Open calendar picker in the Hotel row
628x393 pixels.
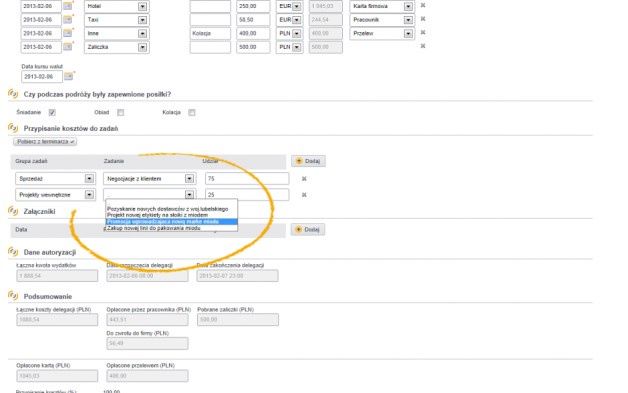click(x=68, y=6)
